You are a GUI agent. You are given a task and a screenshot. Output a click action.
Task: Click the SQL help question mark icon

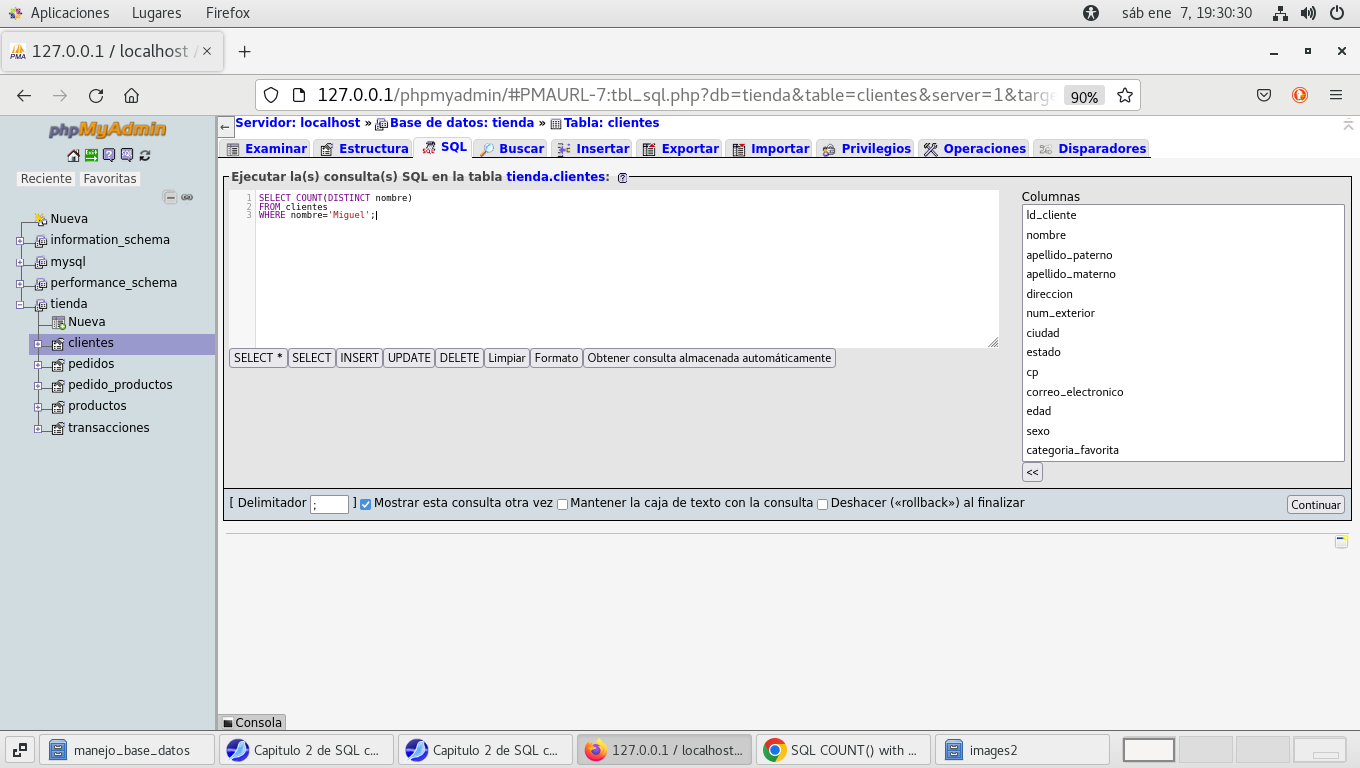[x=622, y=178]
